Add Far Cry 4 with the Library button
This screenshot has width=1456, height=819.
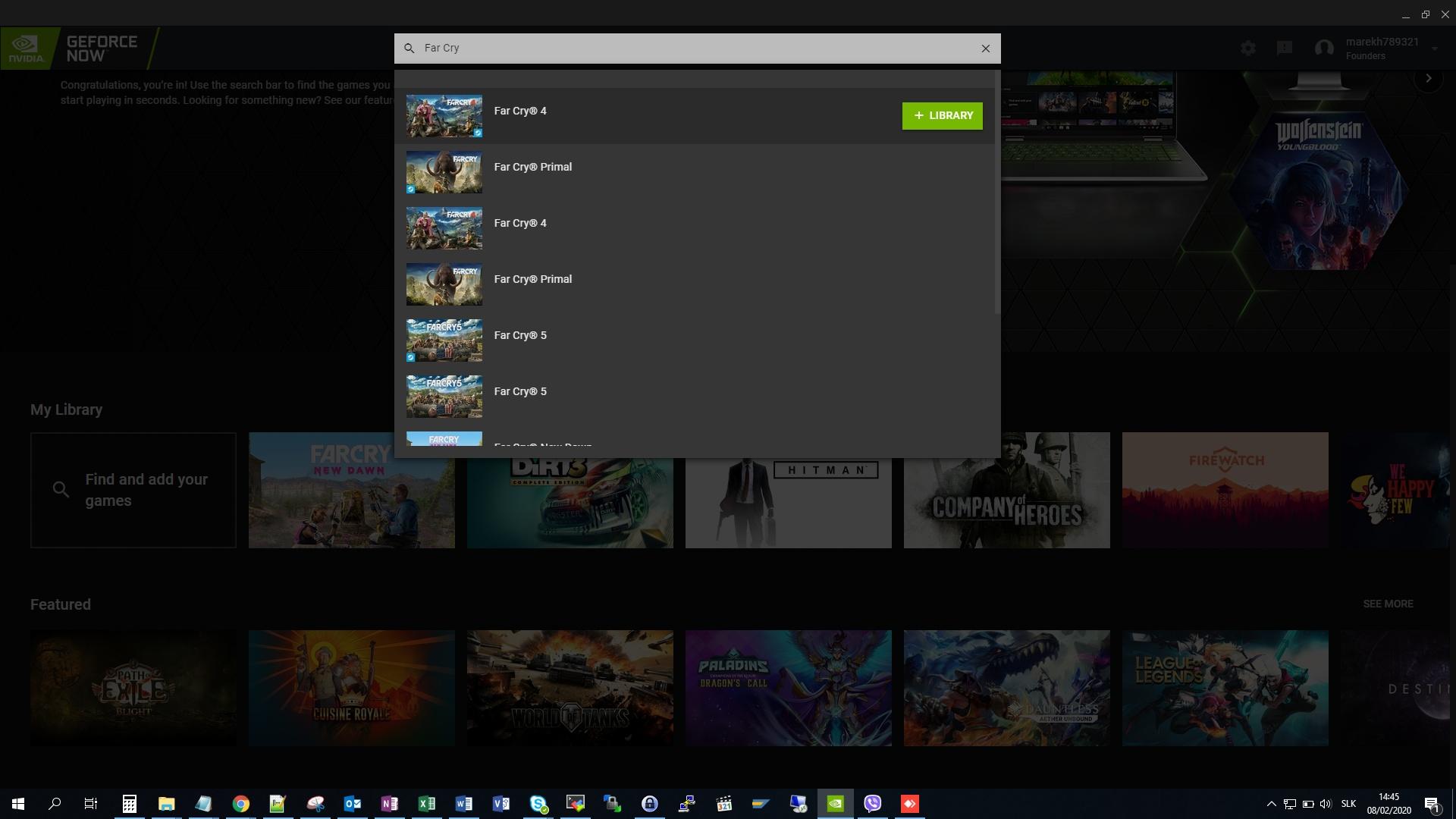[942, 116]
